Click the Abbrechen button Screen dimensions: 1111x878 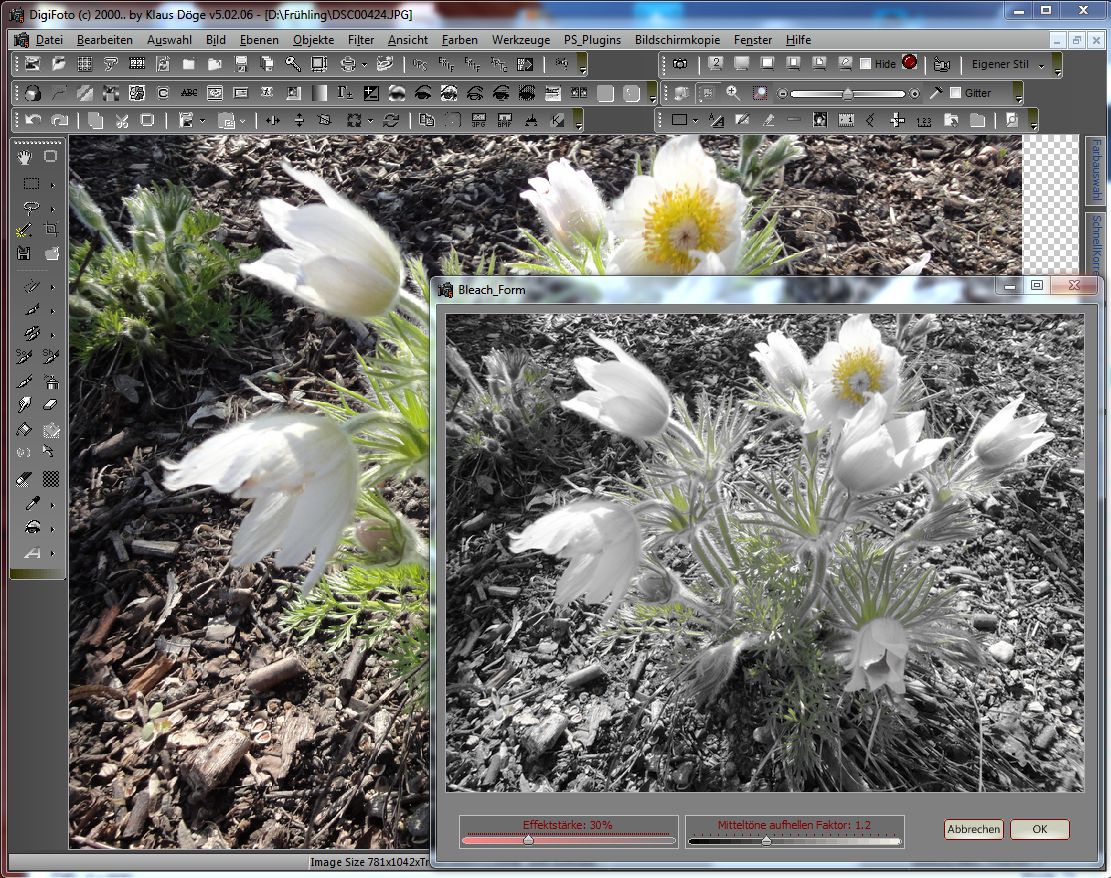point(973,829)
